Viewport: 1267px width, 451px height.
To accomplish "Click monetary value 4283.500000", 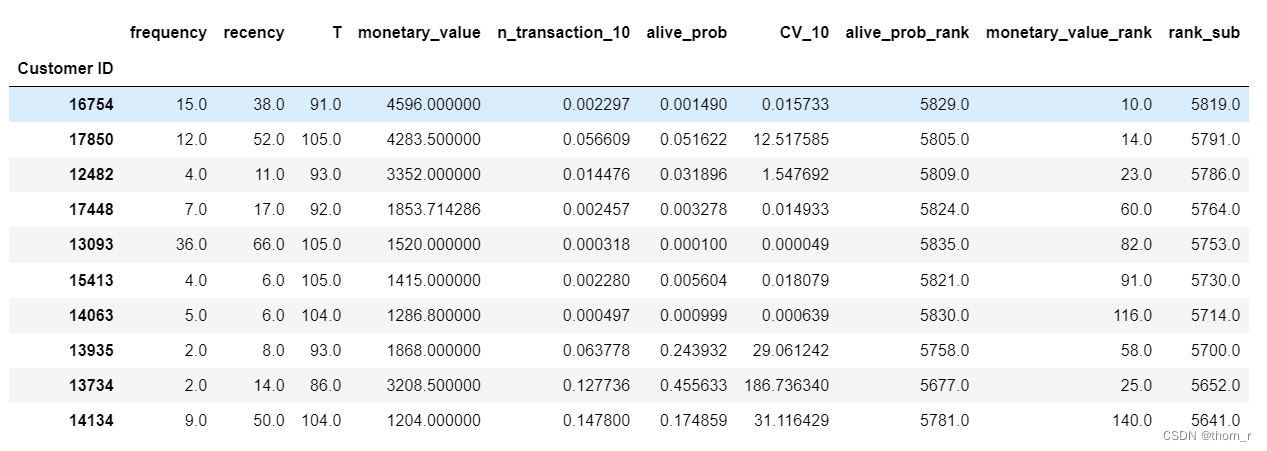I will click(432, 139).
